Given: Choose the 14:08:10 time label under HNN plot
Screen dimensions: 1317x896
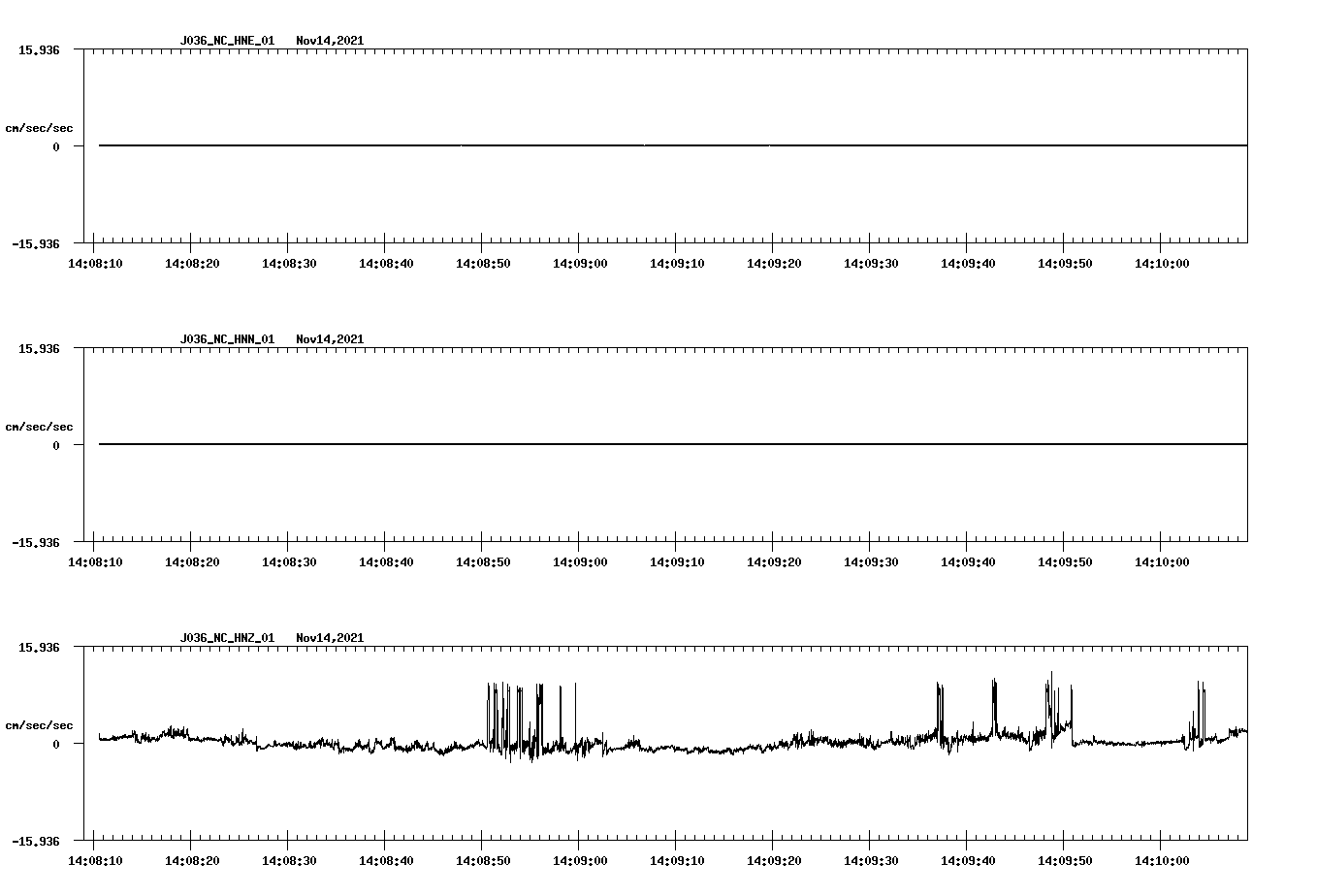Looking at the screenshot, I should tap(95, 562).
